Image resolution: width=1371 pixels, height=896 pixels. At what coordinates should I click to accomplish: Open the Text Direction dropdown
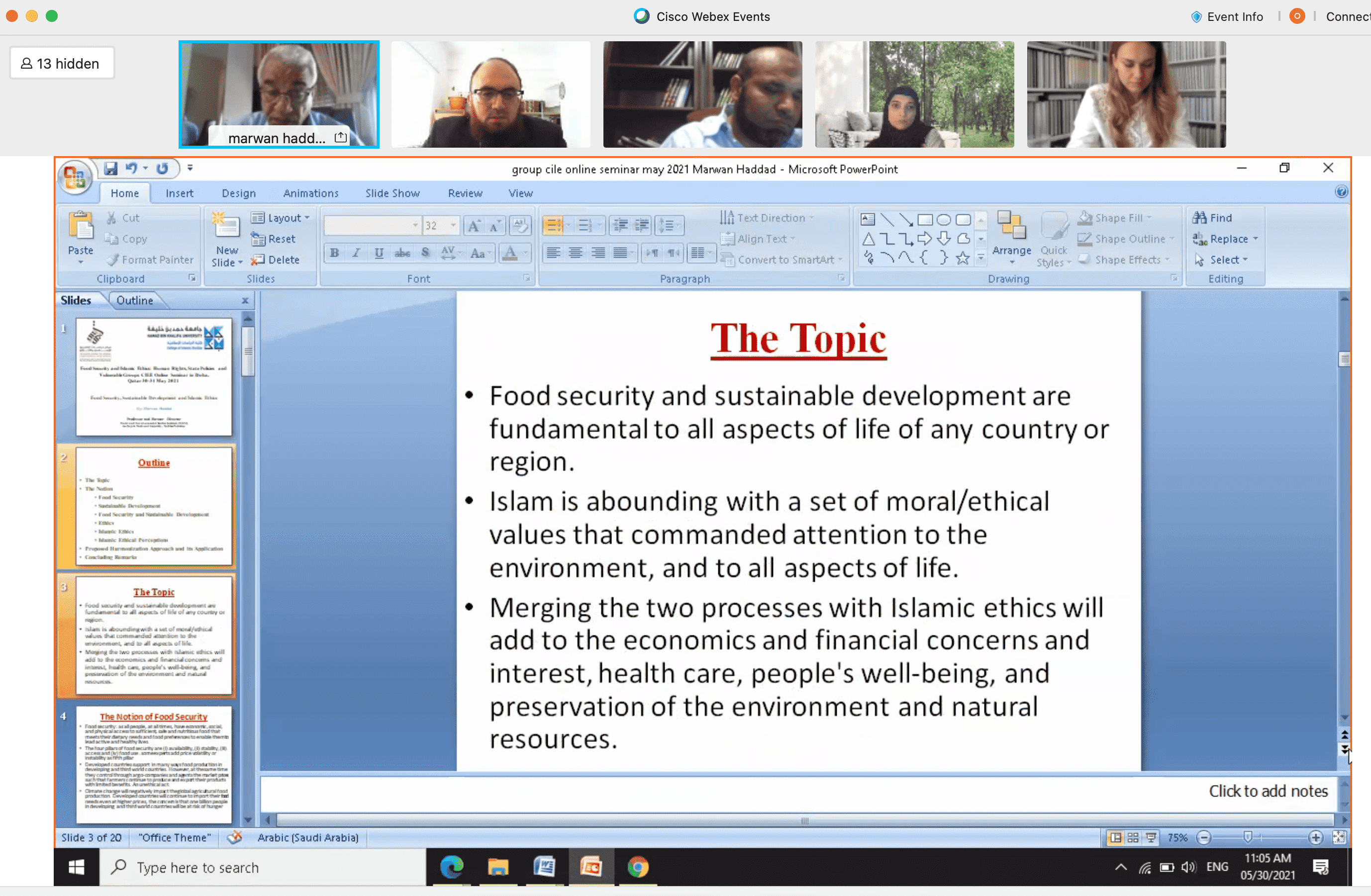pyautogui.click(x=767, y=218)
